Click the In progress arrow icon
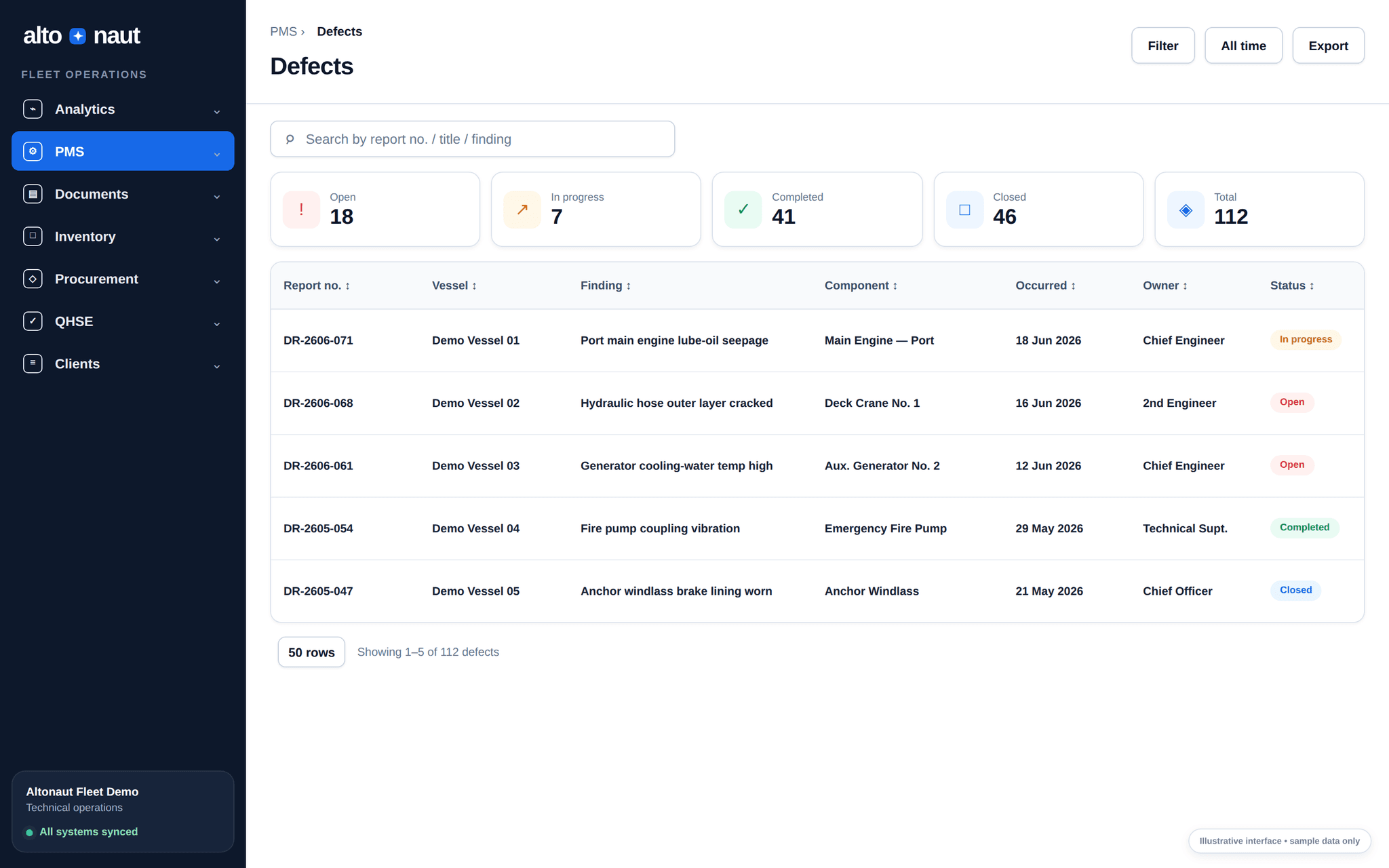The image size is (1389, 868). 522,210
